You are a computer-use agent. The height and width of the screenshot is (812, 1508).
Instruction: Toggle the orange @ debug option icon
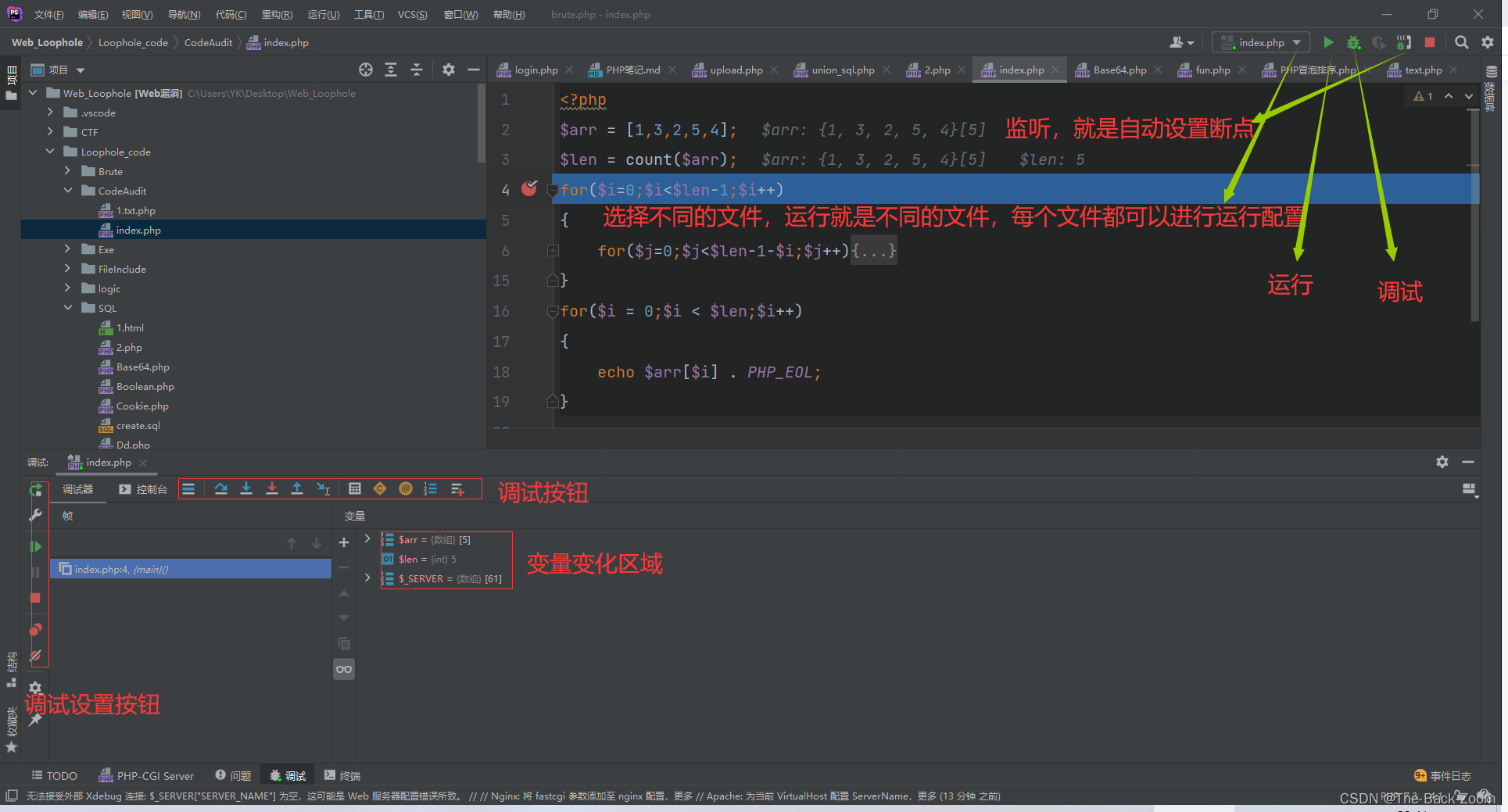406,489
